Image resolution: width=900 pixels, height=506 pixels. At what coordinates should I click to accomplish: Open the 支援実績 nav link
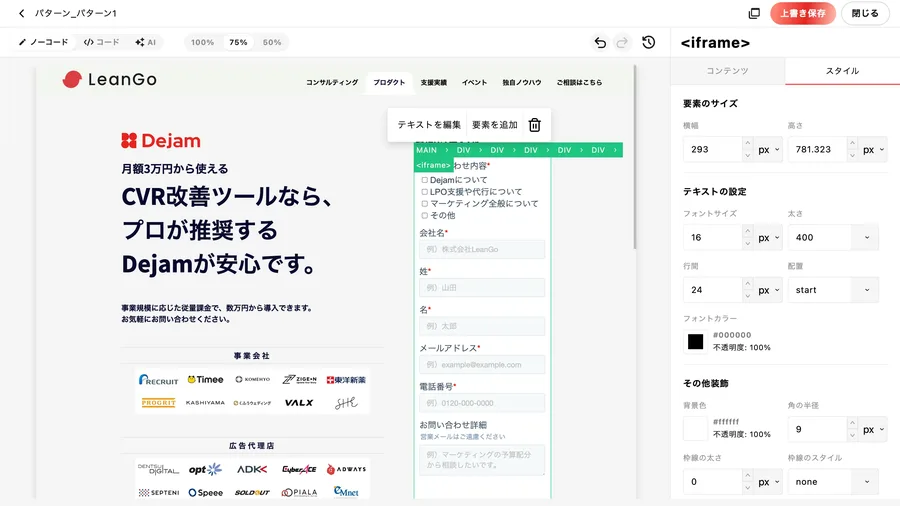(x=433, y=83)
